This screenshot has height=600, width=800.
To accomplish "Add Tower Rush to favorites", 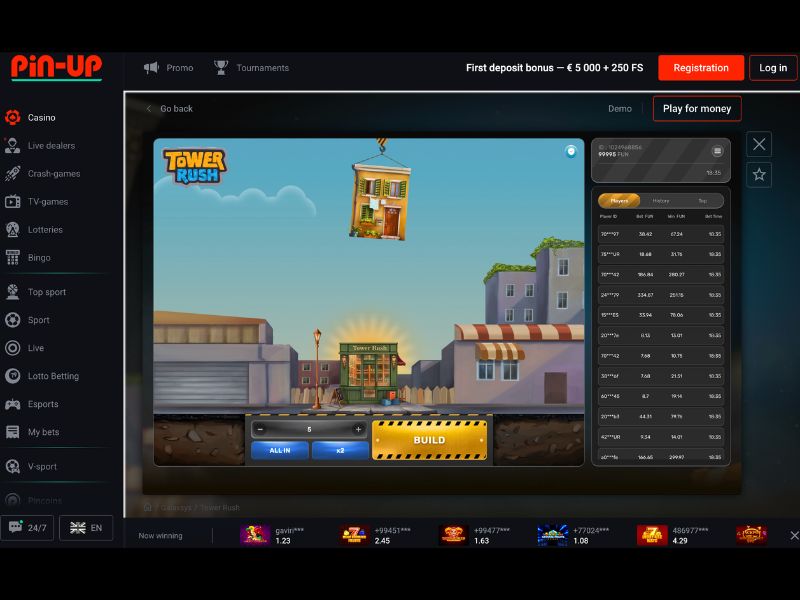I will click(759, 177).
